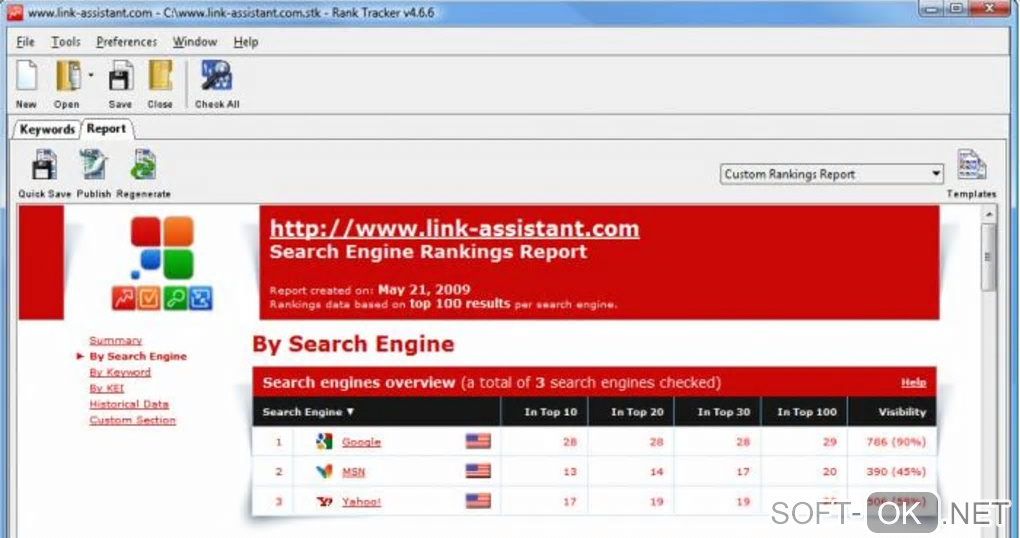Open the Custom Section link
Viewport: 1020px width, 538px height.
pyautogui.click(x=133, y=420)
